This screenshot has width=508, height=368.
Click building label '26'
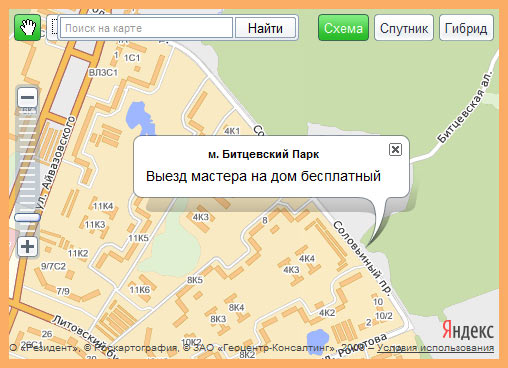(47, 333)
